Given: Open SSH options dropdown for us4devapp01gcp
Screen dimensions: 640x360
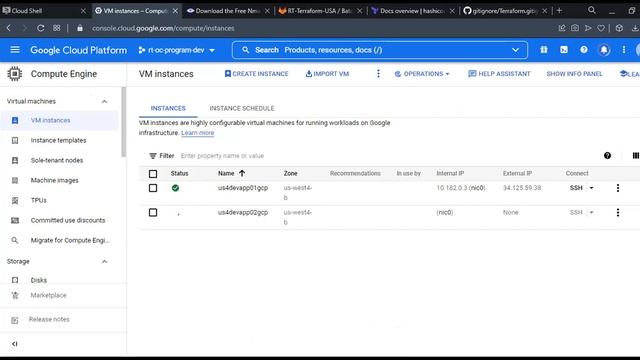Looking at the screenshot, I should pos(591,188).
